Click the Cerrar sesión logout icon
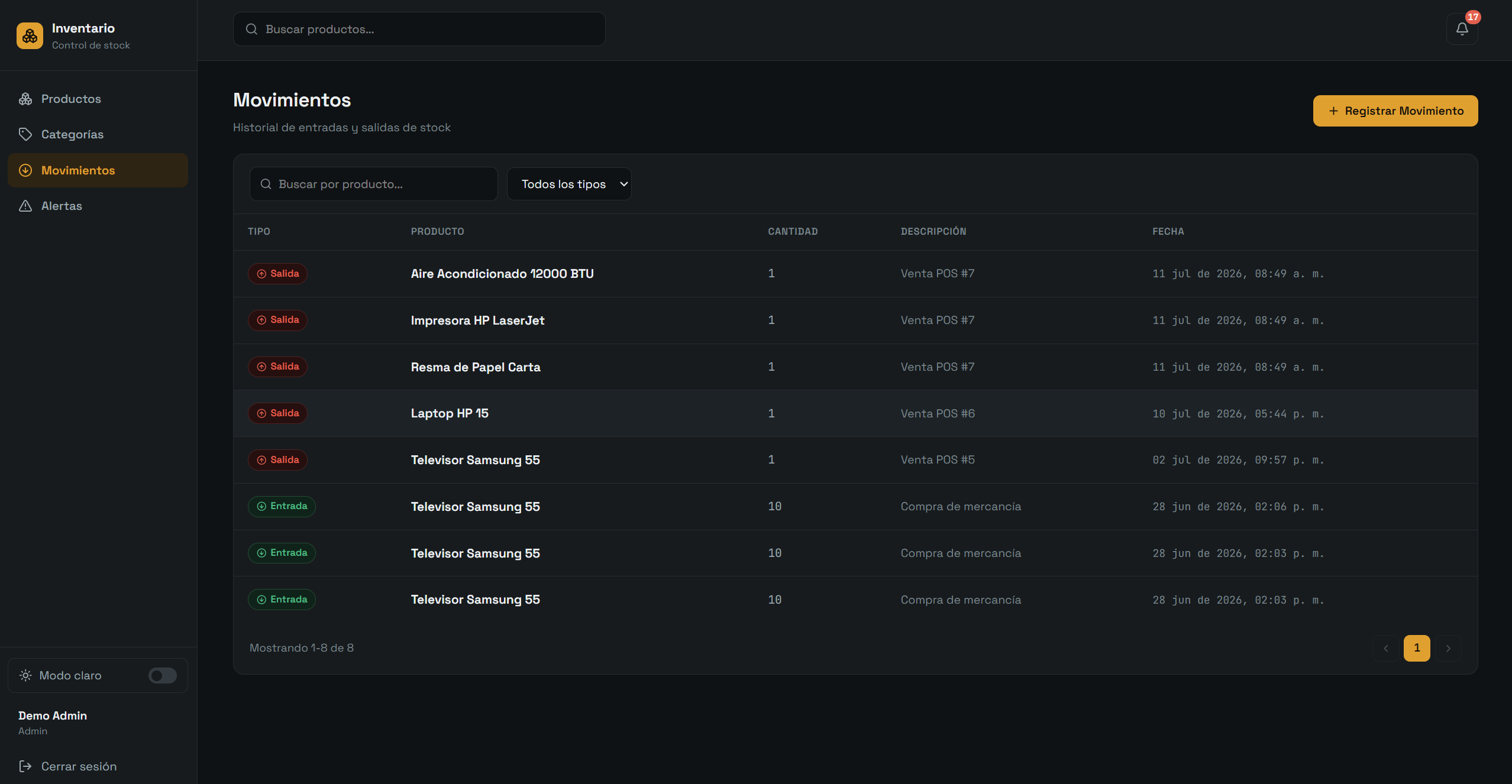Image resolution: width=1512 pixels, height=784 pixels. coord(25,766)
